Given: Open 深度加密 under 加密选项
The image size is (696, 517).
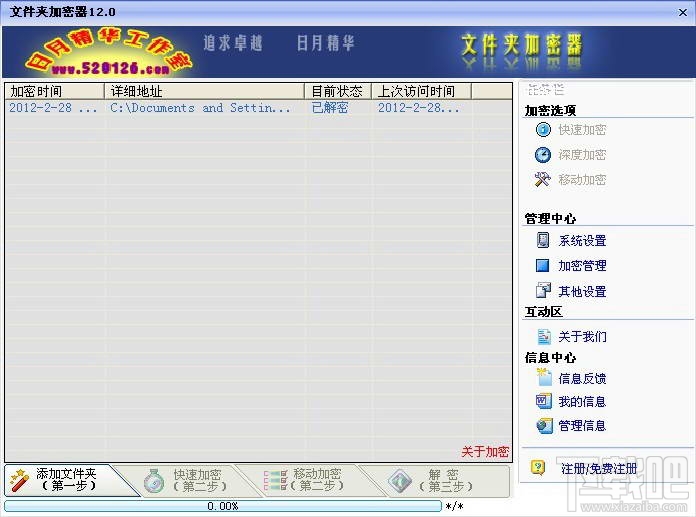Looking at the screenshot, I should [582, 154].
